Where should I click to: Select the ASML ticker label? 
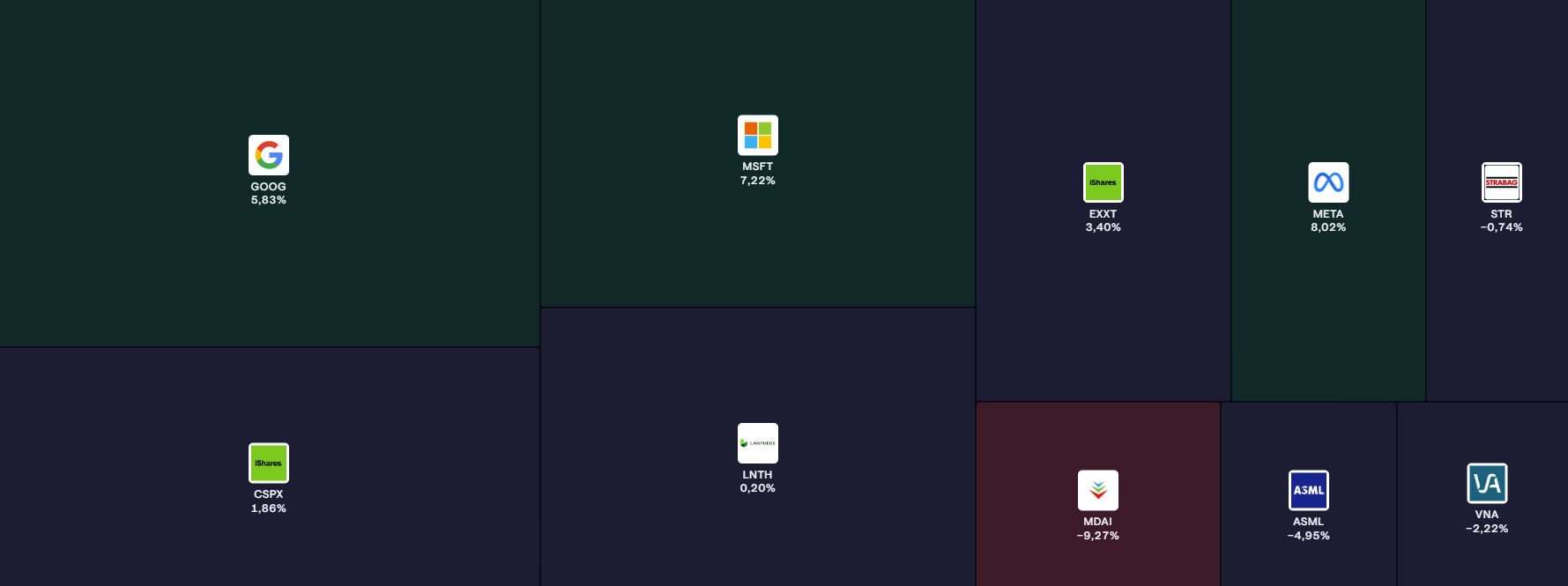(x=1309, y=522)
